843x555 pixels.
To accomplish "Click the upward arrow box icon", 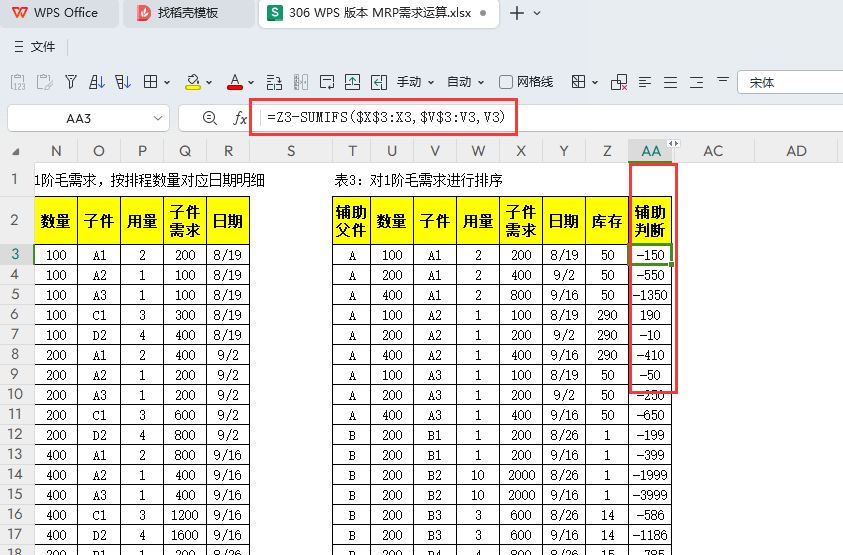I will (x=352, y=82).
